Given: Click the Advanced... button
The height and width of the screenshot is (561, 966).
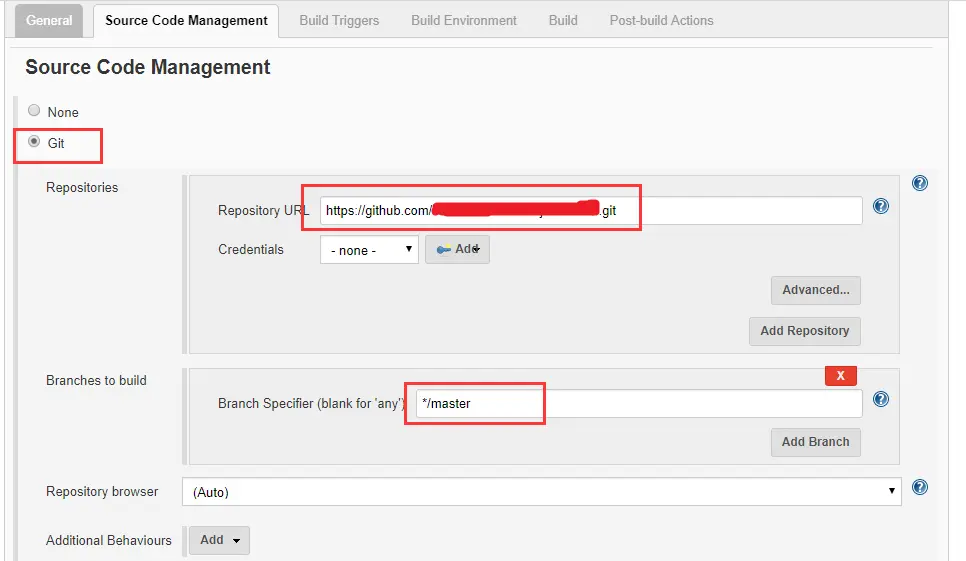Looking at the screenshot, I should [815, 290].
